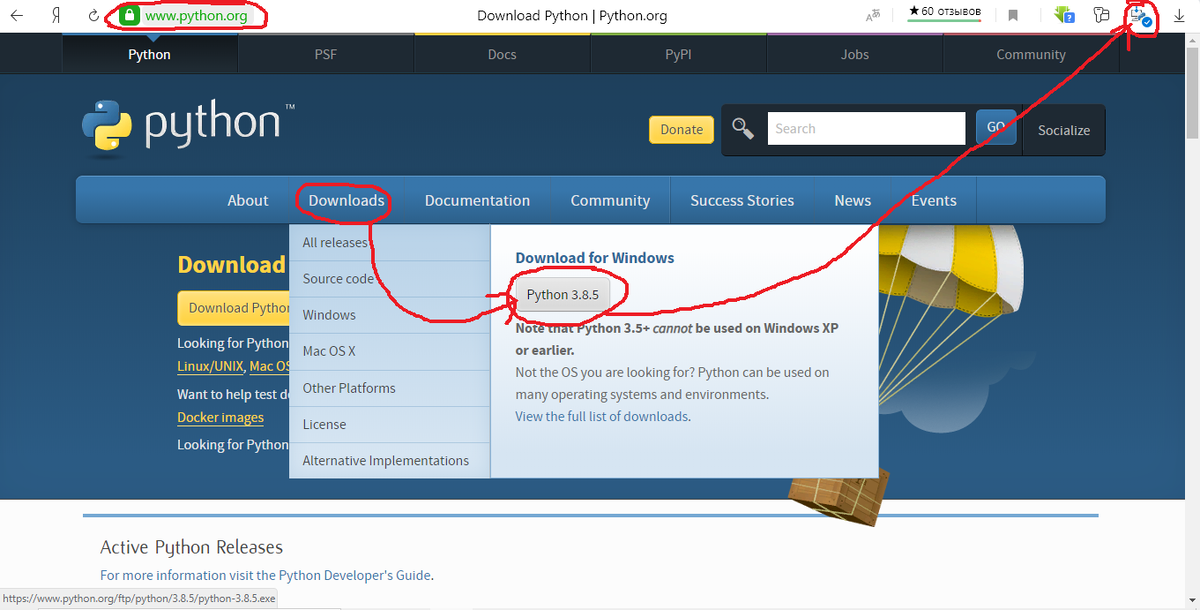Open the Python Developer's Guide link
This screenshot has width=1200, height=610.
[x=355, y=575]
